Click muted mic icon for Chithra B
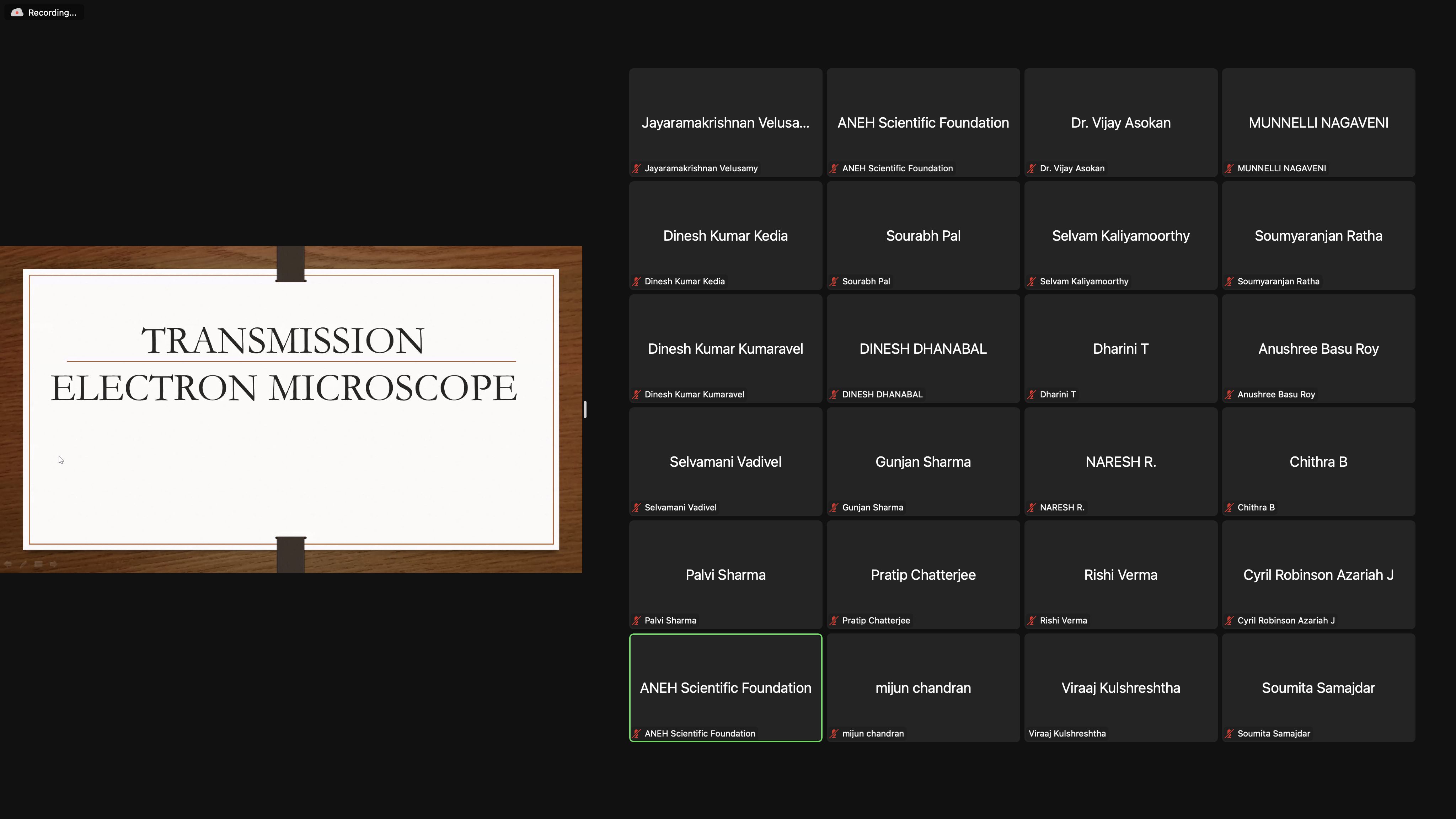The width and height of the screenshot is (1456, 819). (1229, 508)
